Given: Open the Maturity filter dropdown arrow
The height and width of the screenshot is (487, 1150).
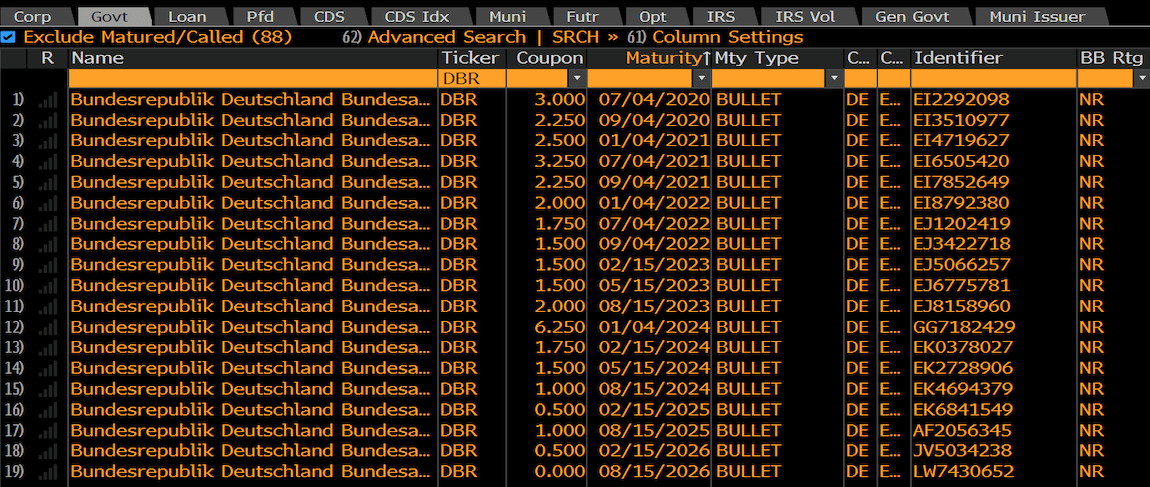Looking at the screenshot, I should click(x=702, y=78).
